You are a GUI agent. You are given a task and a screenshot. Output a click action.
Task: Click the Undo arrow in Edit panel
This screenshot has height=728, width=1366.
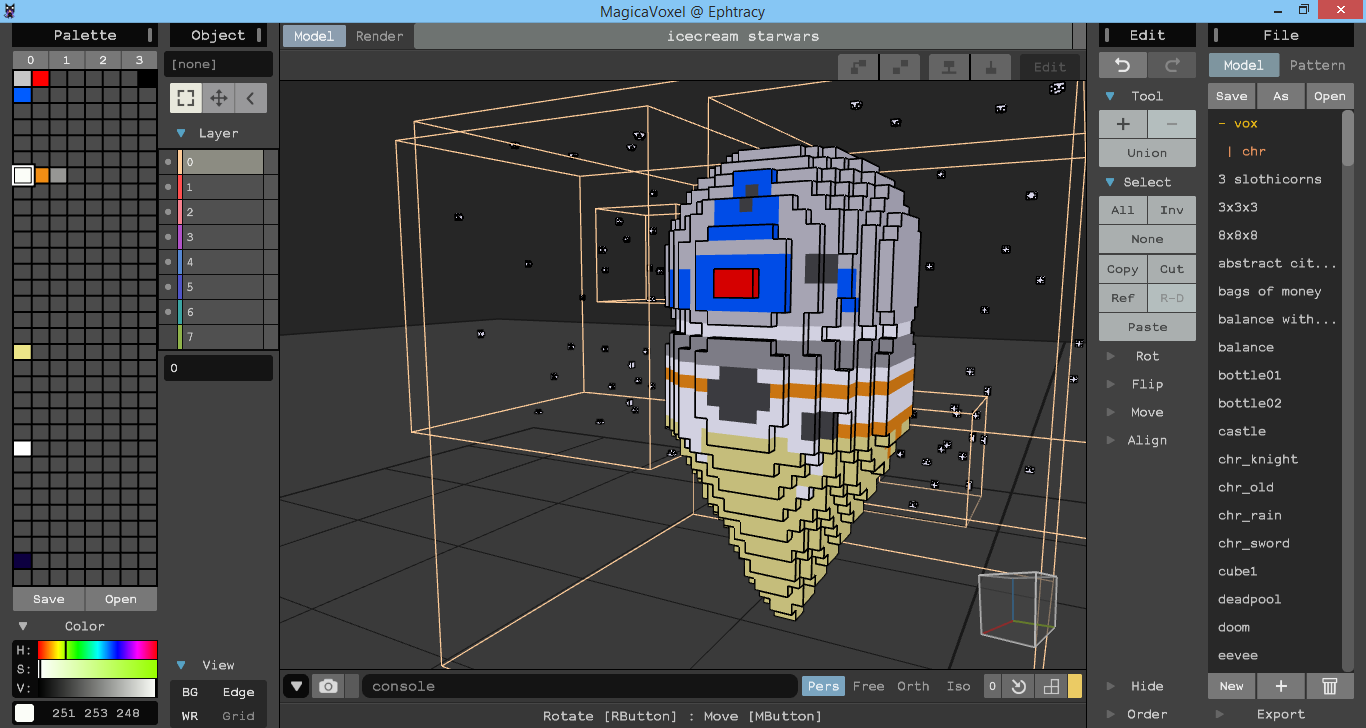coord(1123,65)
